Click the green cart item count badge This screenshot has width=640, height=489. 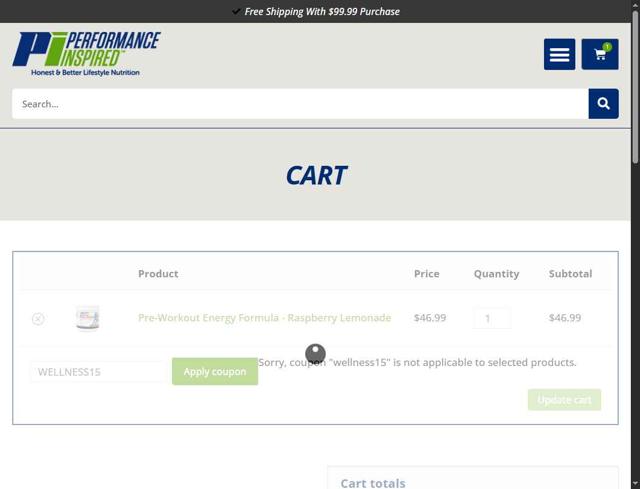click(x=607, y=47)
